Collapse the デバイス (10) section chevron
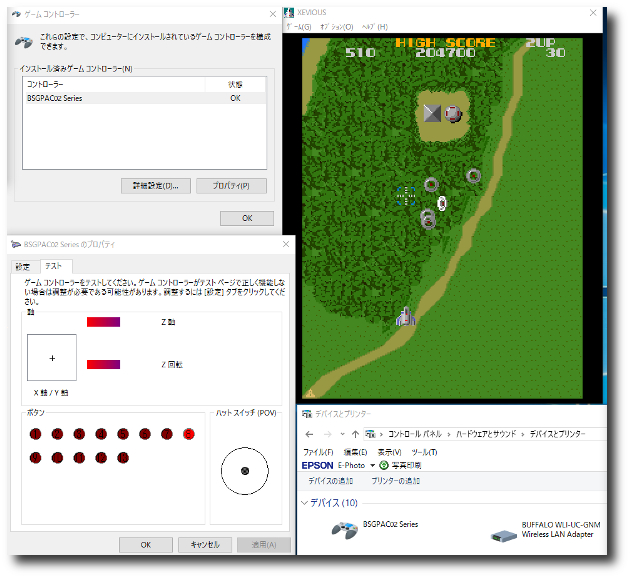 point(306,502)
